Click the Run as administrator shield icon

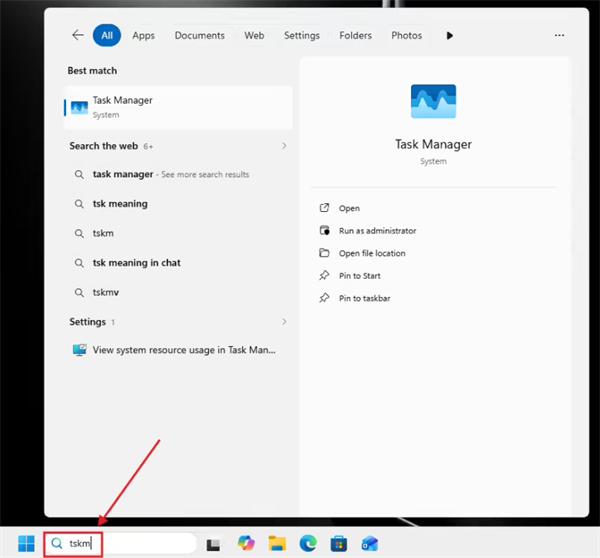coord(324,230)
